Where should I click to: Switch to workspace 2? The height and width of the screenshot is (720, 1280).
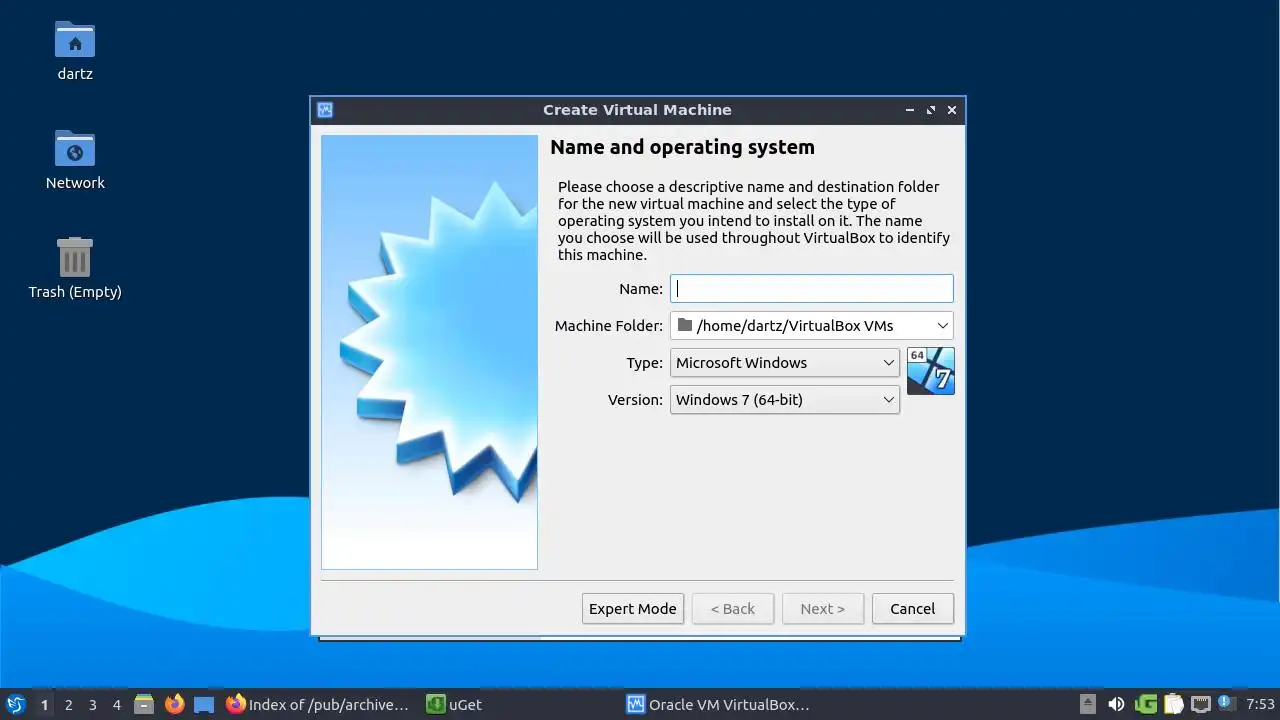(x=68, y=704)
